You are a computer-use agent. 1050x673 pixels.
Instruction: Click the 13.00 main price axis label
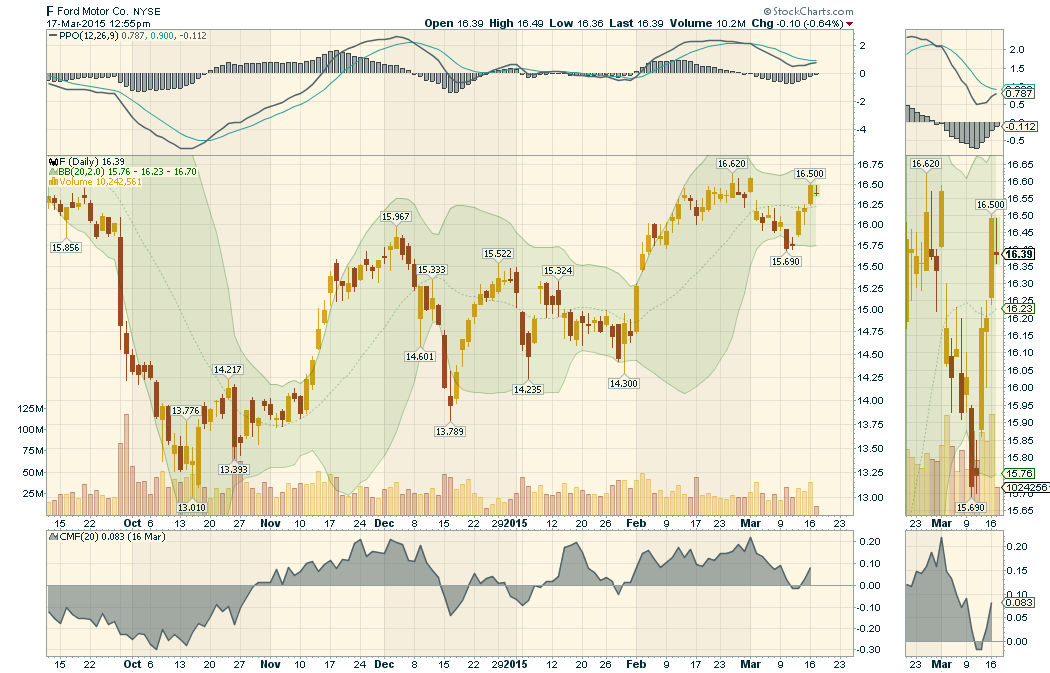click(871, 498)
